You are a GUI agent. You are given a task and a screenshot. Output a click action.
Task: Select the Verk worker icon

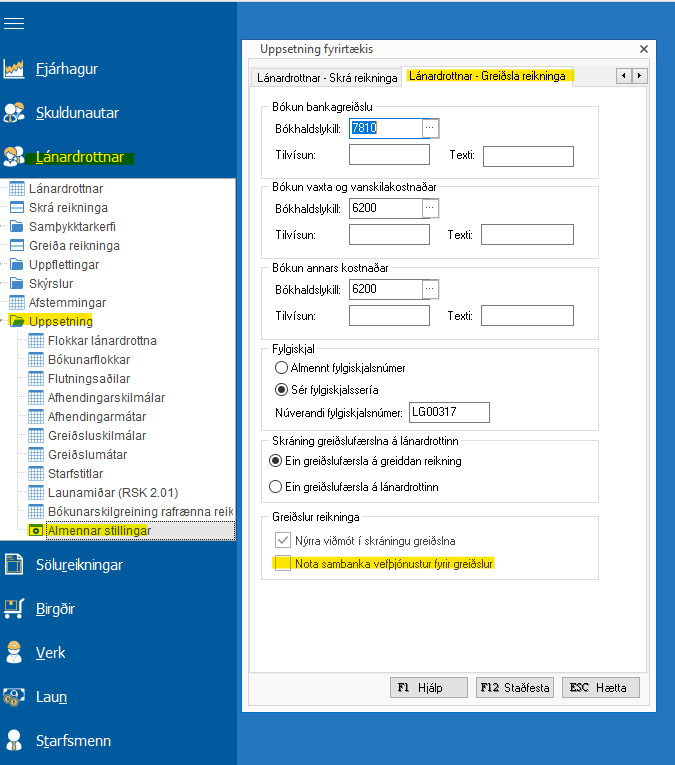point(14,652)
